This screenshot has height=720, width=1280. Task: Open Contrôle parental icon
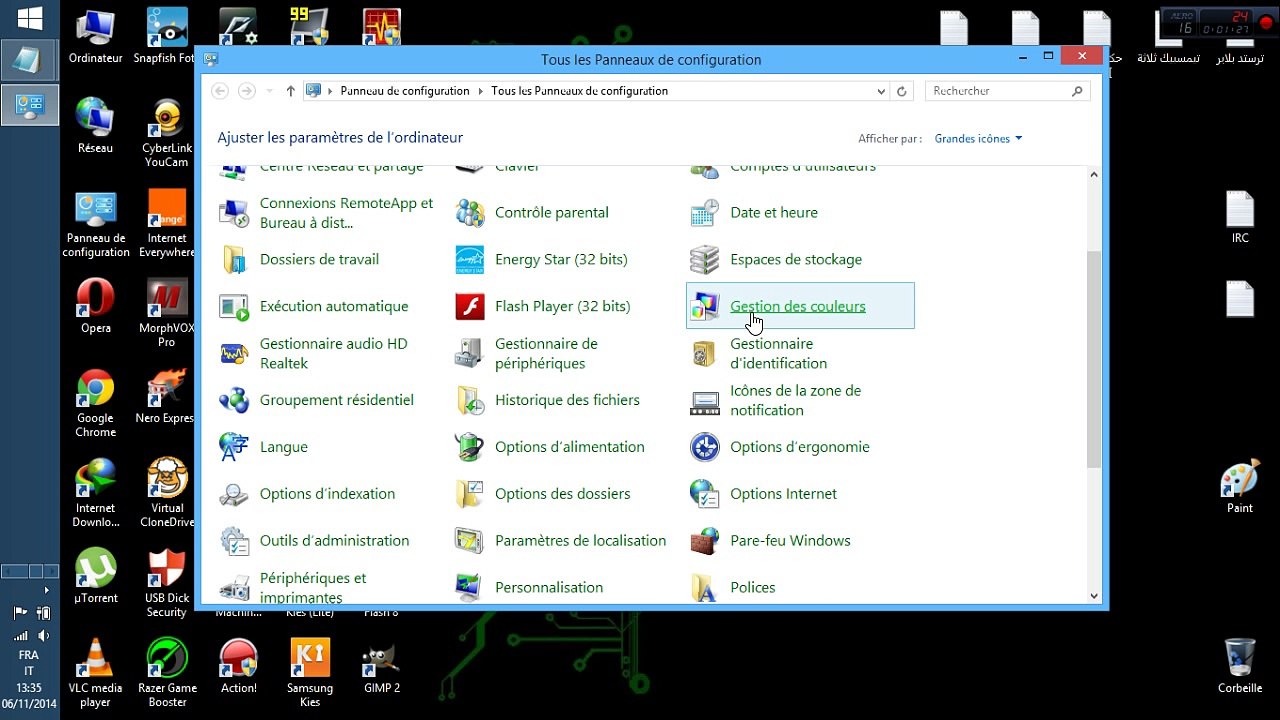click(x=470, y=212)
